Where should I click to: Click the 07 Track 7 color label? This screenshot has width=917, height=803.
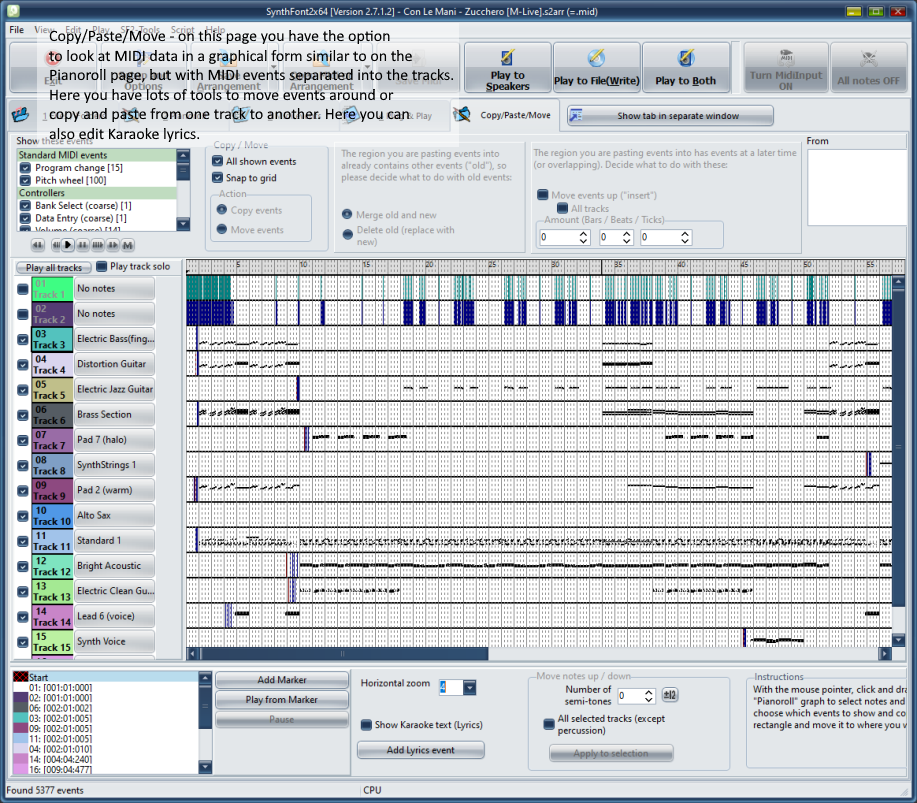point(53,440)
